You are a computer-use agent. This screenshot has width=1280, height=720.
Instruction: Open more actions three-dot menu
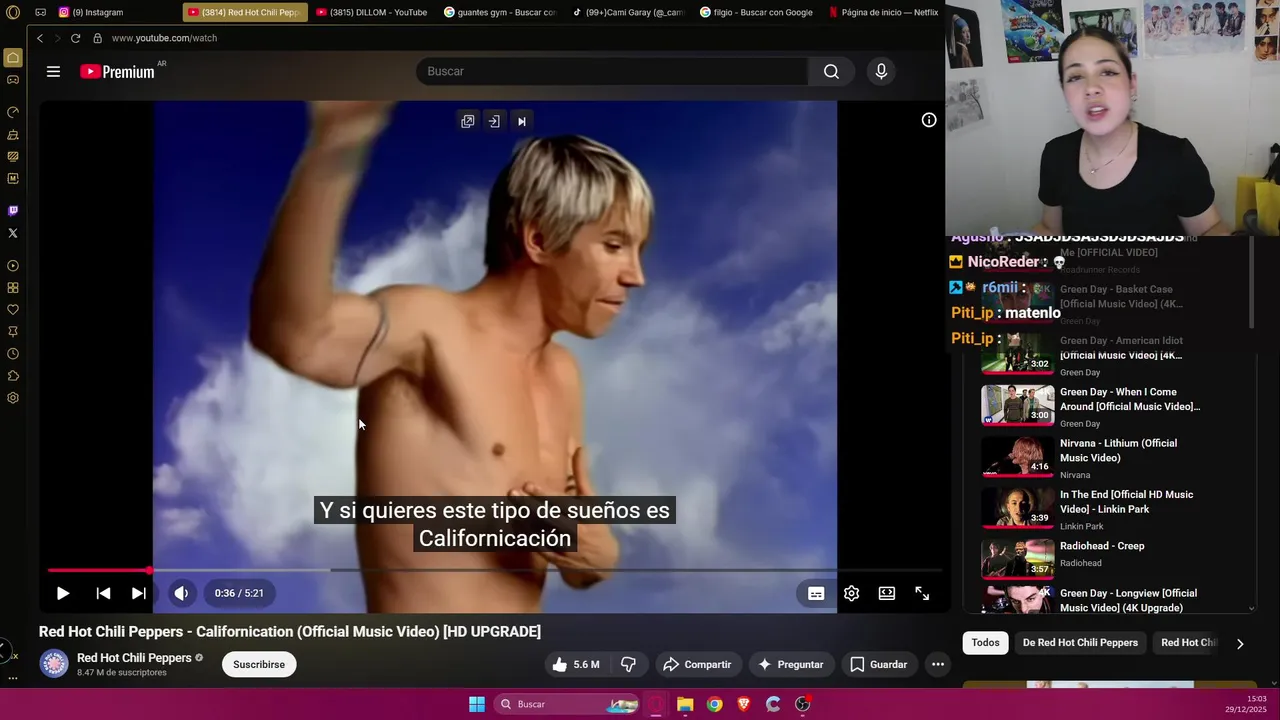tap(937, 664)
